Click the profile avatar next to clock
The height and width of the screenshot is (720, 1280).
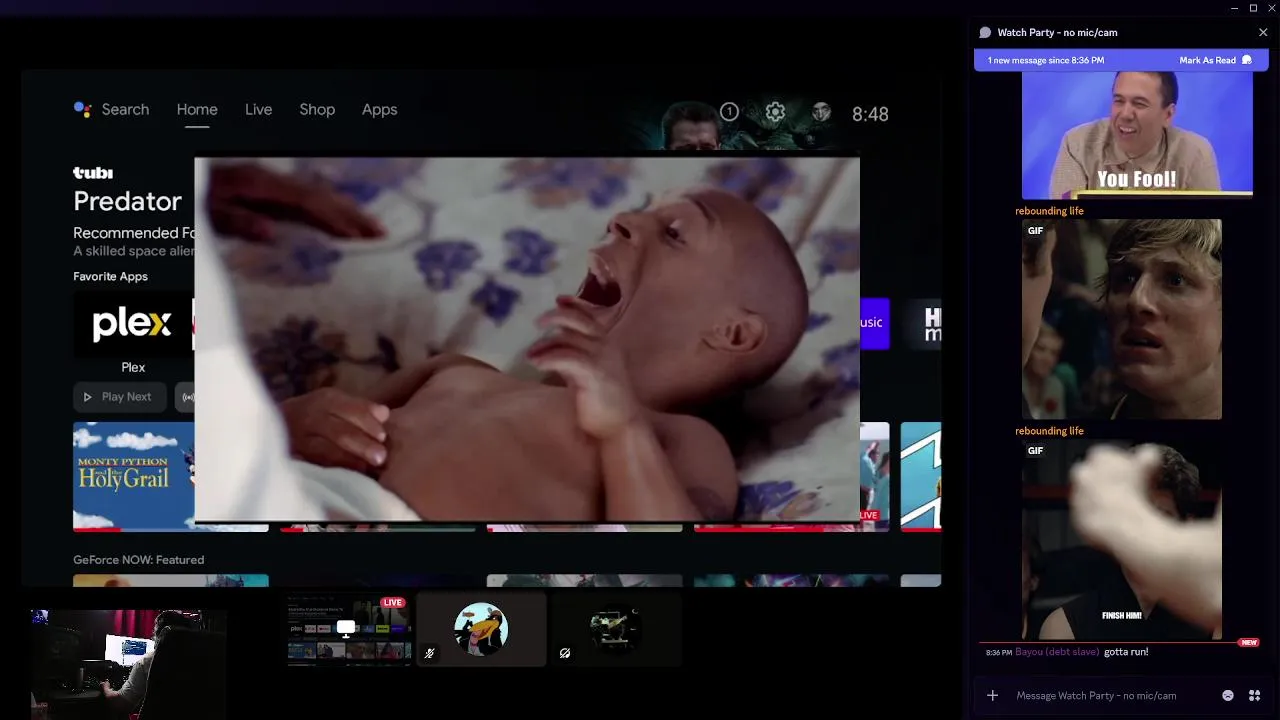tap(821, 112)
